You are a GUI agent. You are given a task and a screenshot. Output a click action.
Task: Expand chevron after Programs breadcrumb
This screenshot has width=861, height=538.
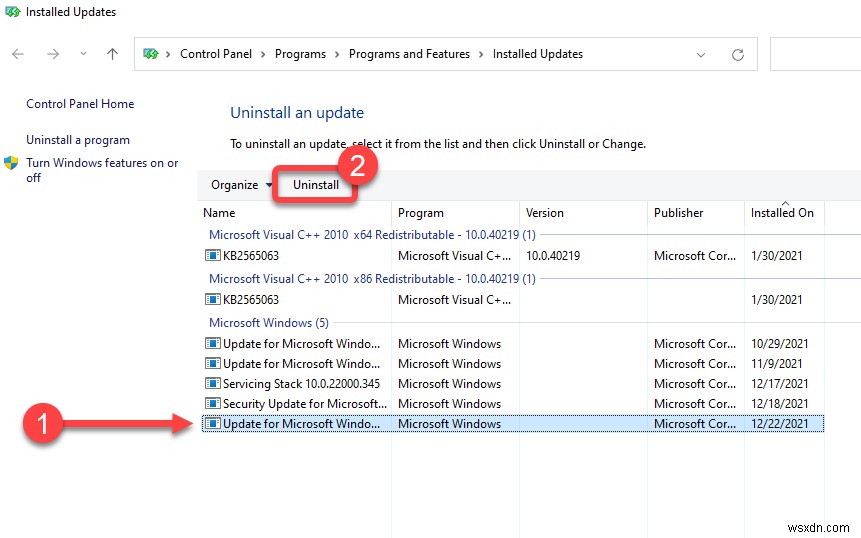click(x=337, y=54)
